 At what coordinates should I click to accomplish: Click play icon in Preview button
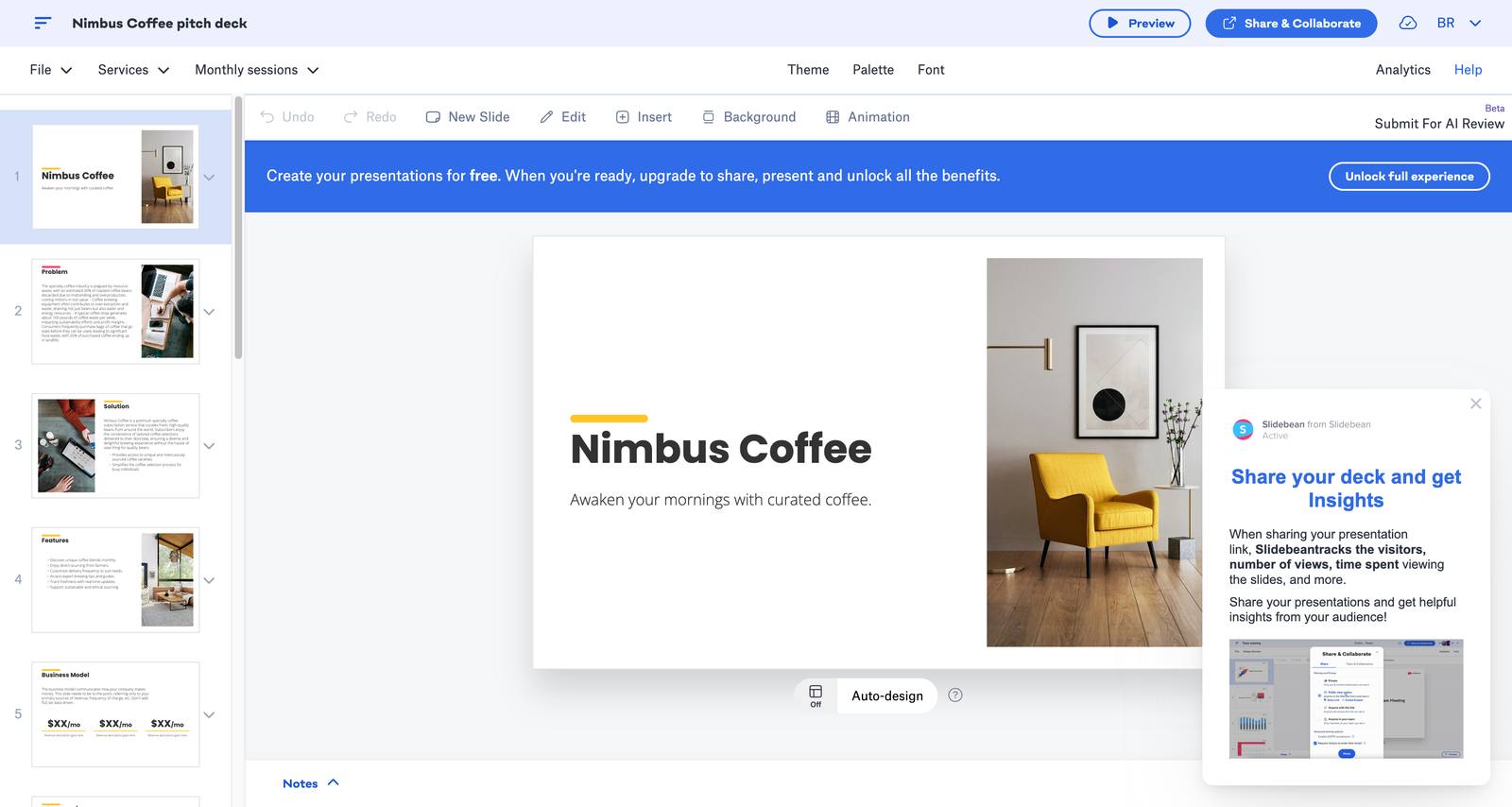1113,23
